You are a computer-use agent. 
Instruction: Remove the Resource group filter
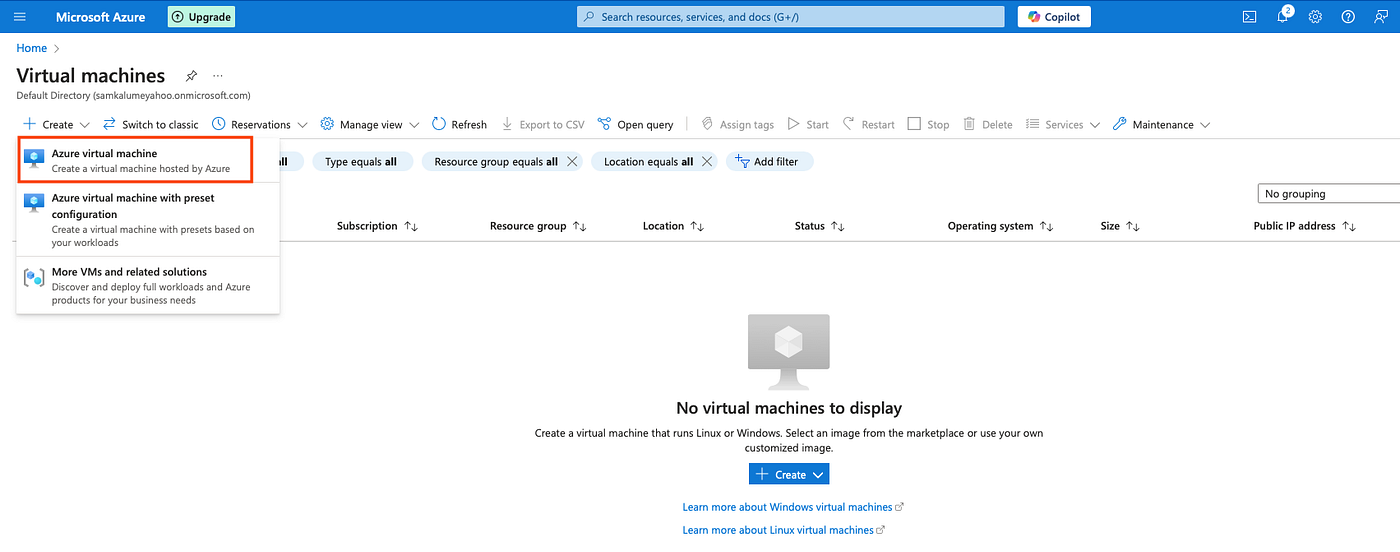coord(572,161)
